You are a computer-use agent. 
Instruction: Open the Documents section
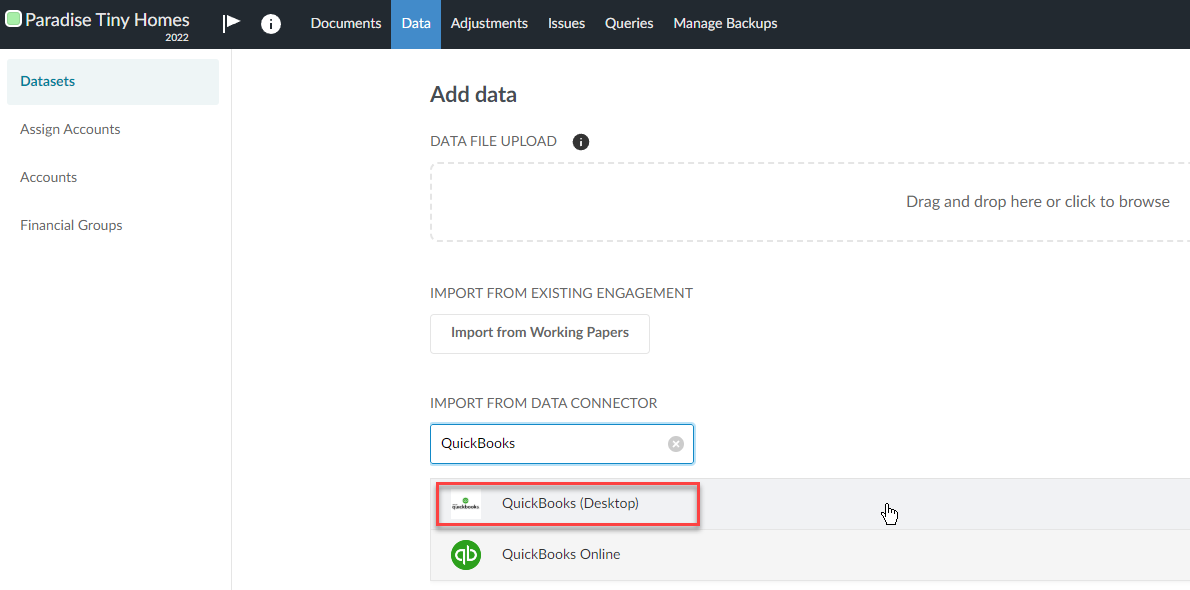click(345, 23)
